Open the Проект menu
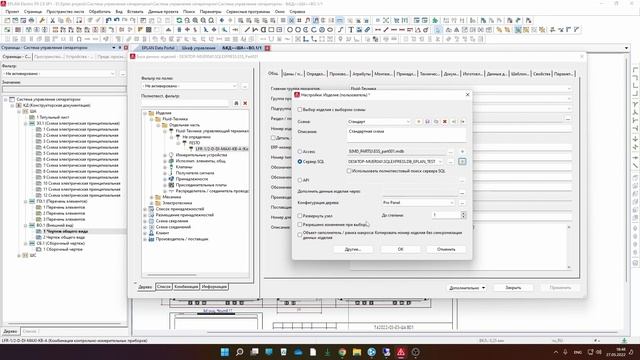This screenshot has height=360, width=640. click(12, 12)
